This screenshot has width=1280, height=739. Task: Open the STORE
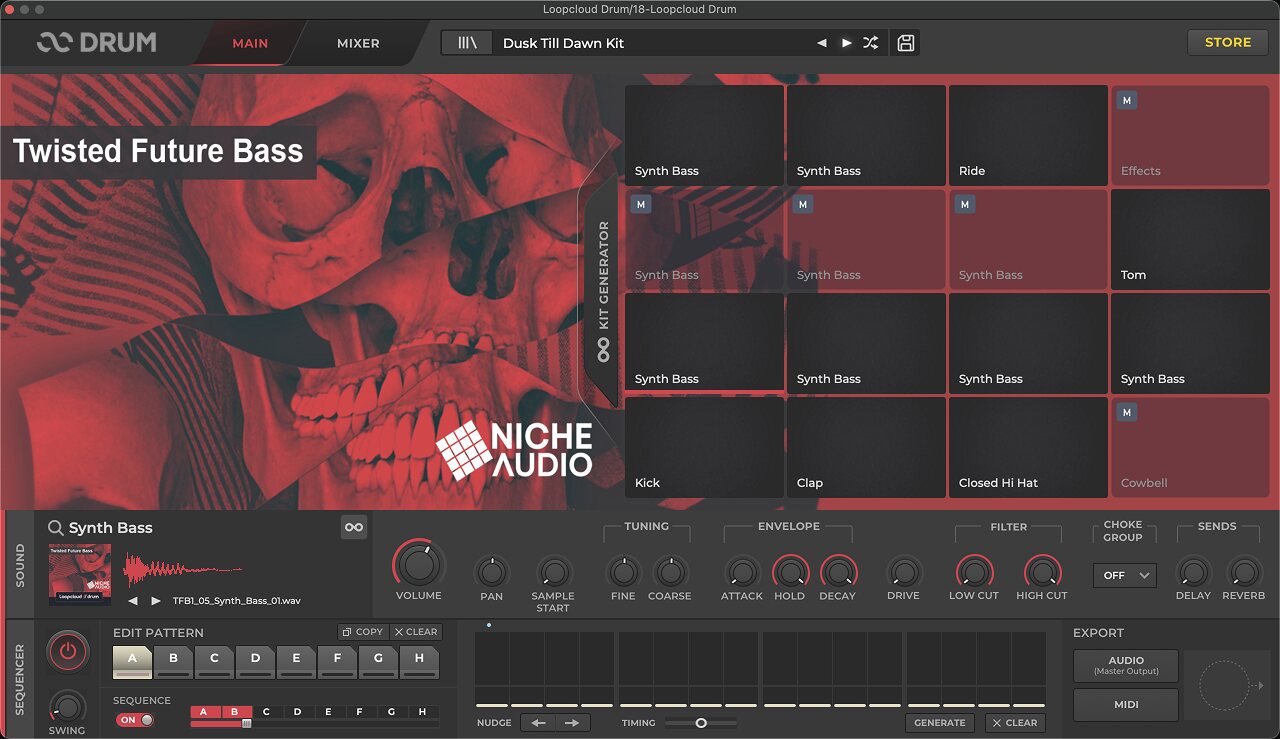pos(1228,42)
